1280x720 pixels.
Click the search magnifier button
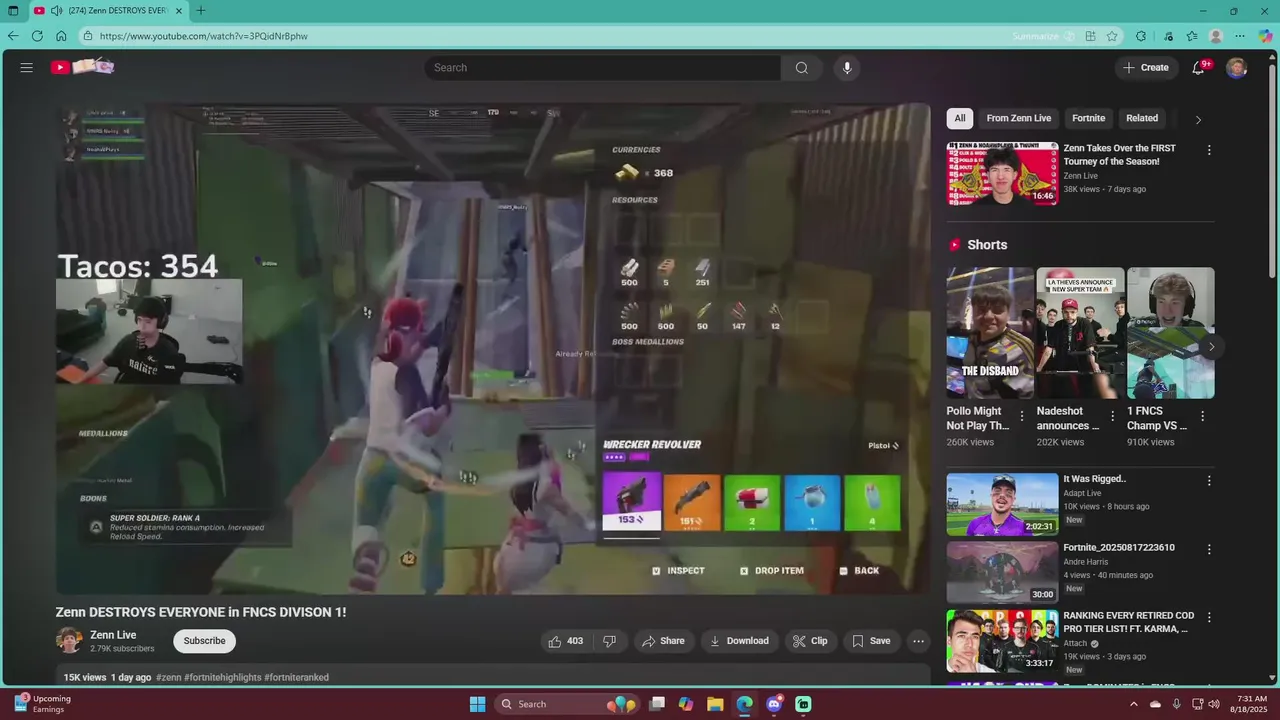[x=802, y=68]
